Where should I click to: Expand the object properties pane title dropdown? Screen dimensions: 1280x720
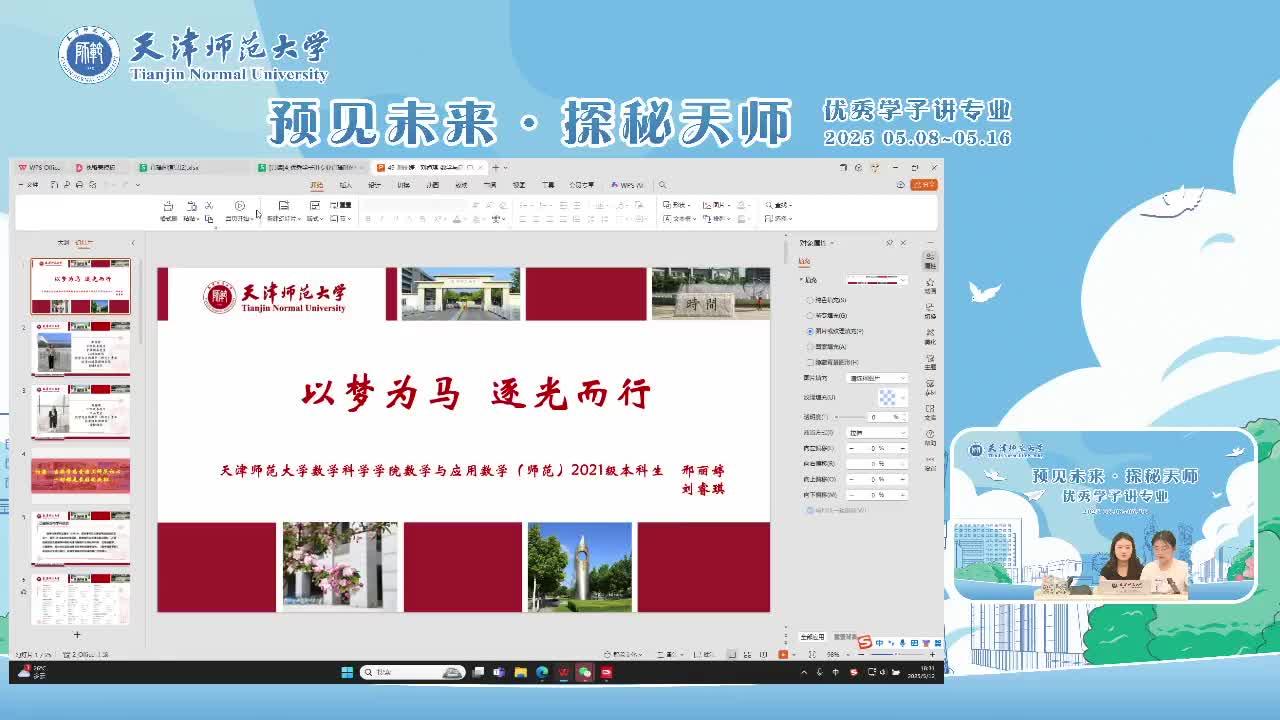pos(832,243)
